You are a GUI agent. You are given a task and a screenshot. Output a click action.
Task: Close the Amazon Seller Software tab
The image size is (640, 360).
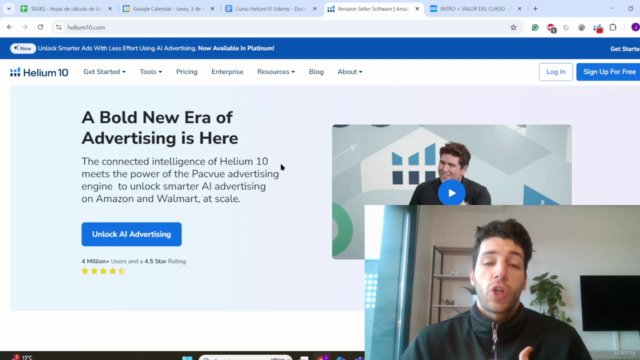[417, 9]
